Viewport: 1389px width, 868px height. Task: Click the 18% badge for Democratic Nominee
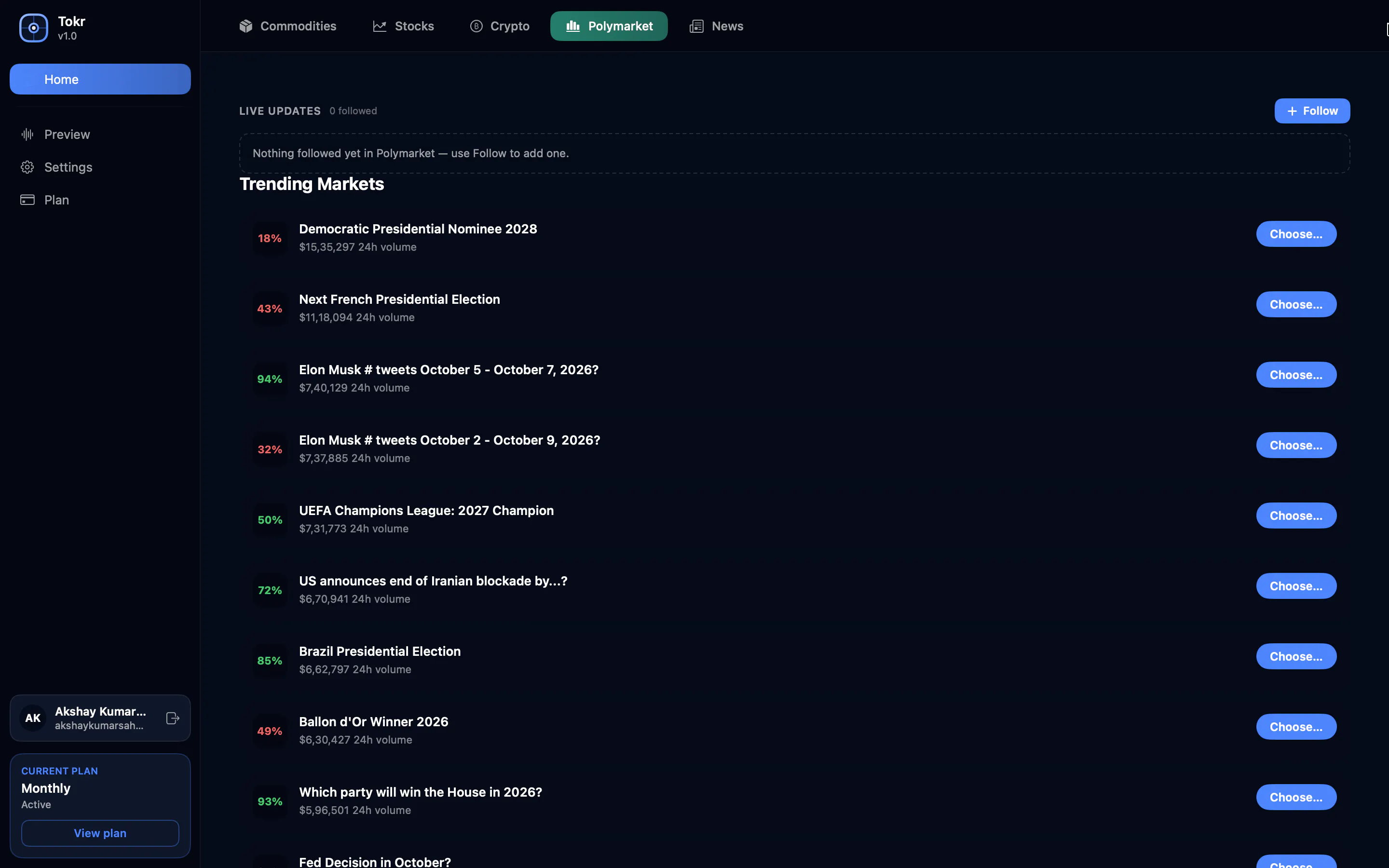click(x=270, y=238)
